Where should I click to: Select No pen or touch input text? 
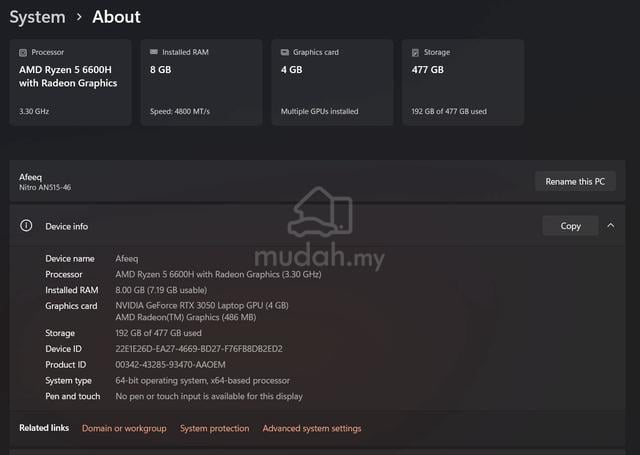coord(209,396)
